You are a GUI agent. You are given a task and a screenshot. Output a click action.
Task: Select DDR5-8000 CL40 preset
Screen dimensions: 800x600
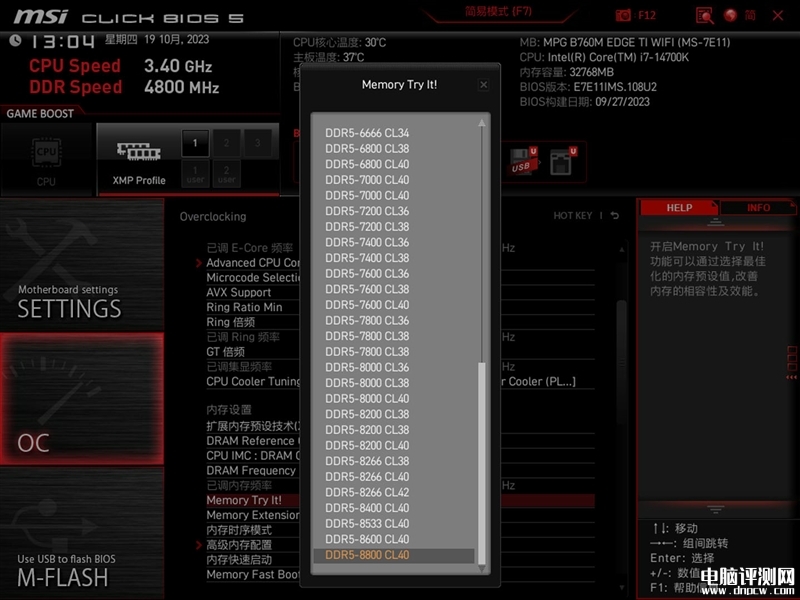(367, 398)
